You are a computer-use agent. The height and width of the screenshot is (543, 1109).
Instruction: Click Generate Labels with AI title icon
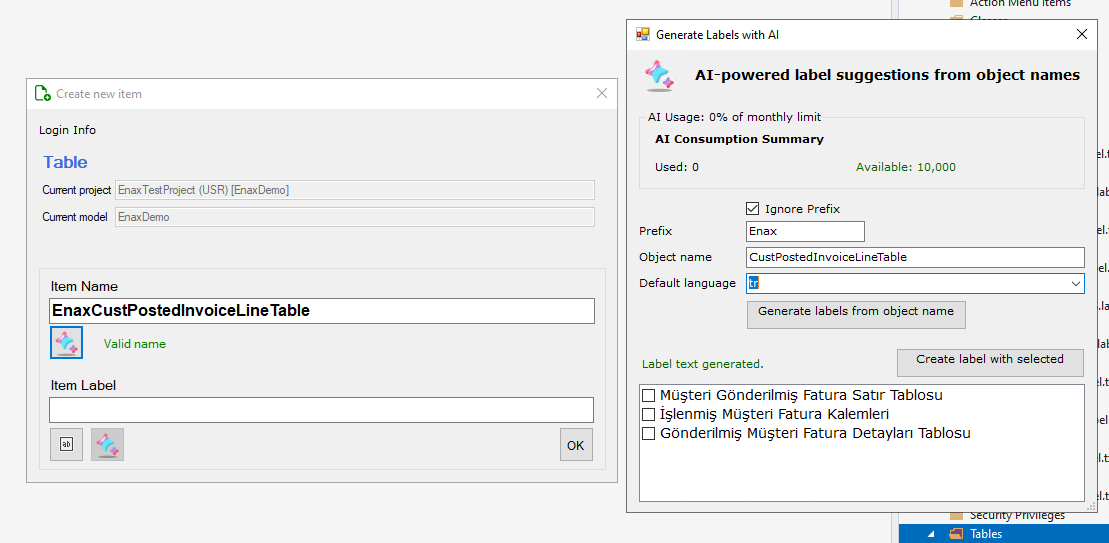pos(643,34)
